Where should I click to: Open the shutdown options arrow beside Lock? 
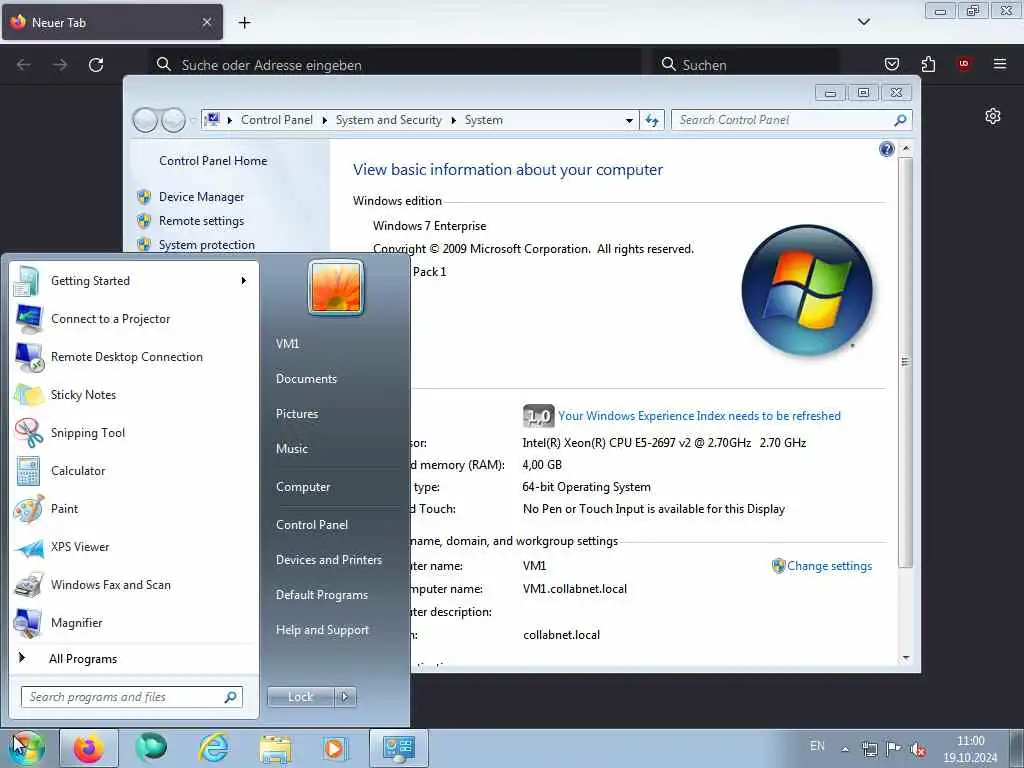pyautogui.click(x=345, y=697)
